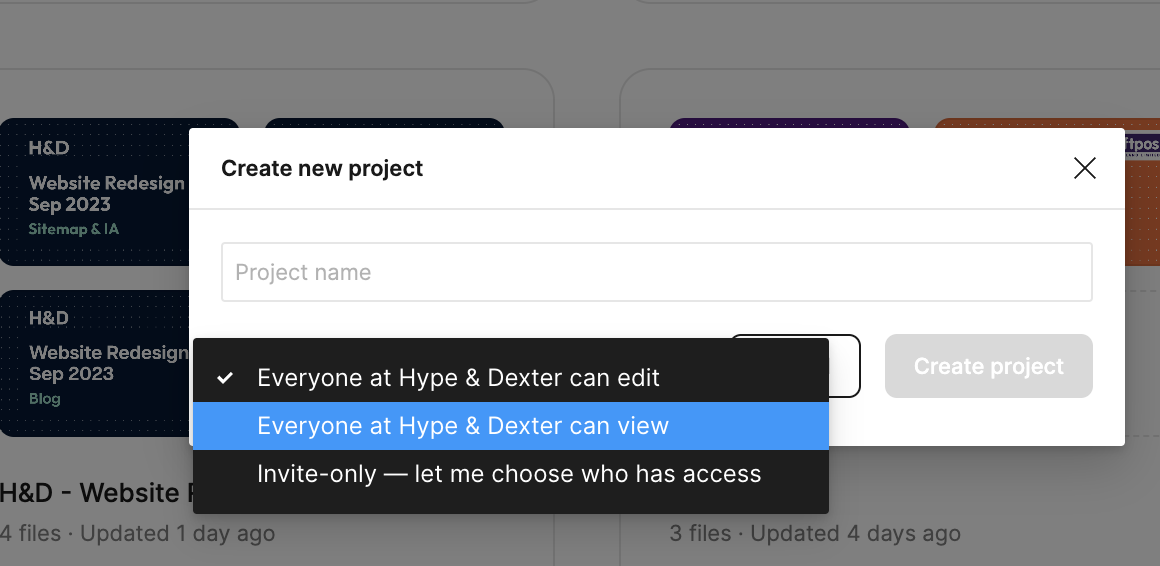Click '4 files · Updated 1 day ago' text
This screenshot has height=566, width=1160.
coord(137,534)
